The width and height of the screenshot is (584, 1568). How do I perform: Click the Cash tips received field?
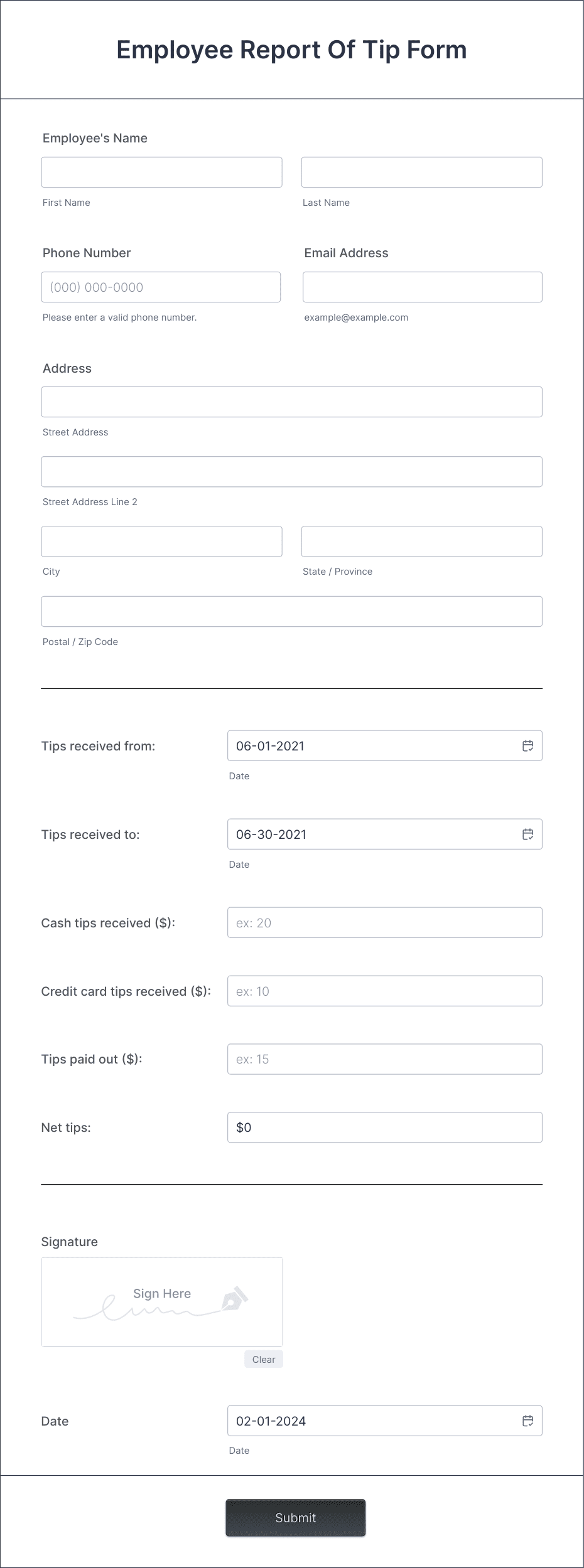[385, 922]
